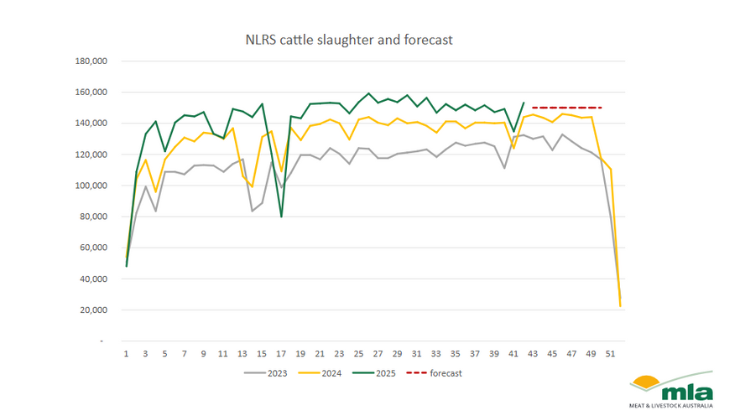Click week 51 on the x-axis
The height and width of the screenshot is (415, 740).
(x=608, y=353)
